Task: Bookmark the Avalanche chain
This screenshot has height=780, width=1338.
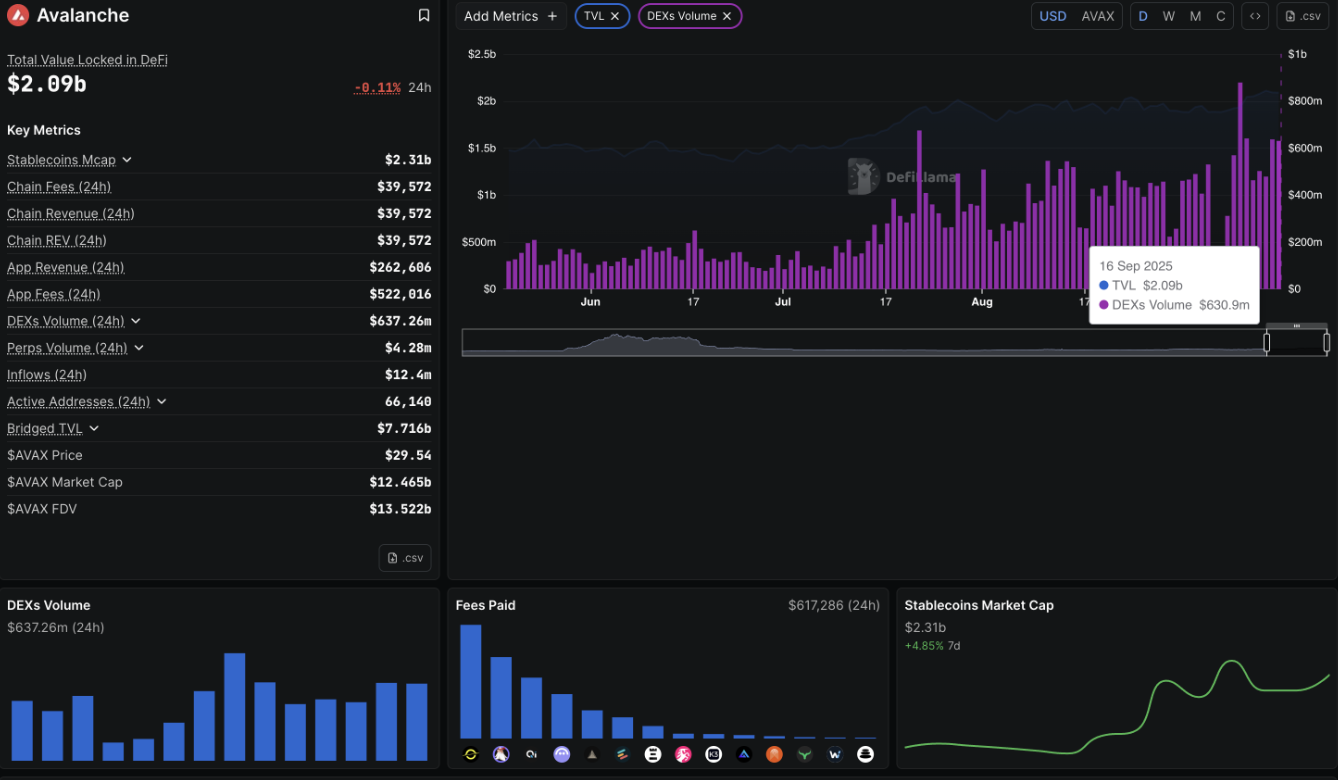Action: [x=424, y=16]
